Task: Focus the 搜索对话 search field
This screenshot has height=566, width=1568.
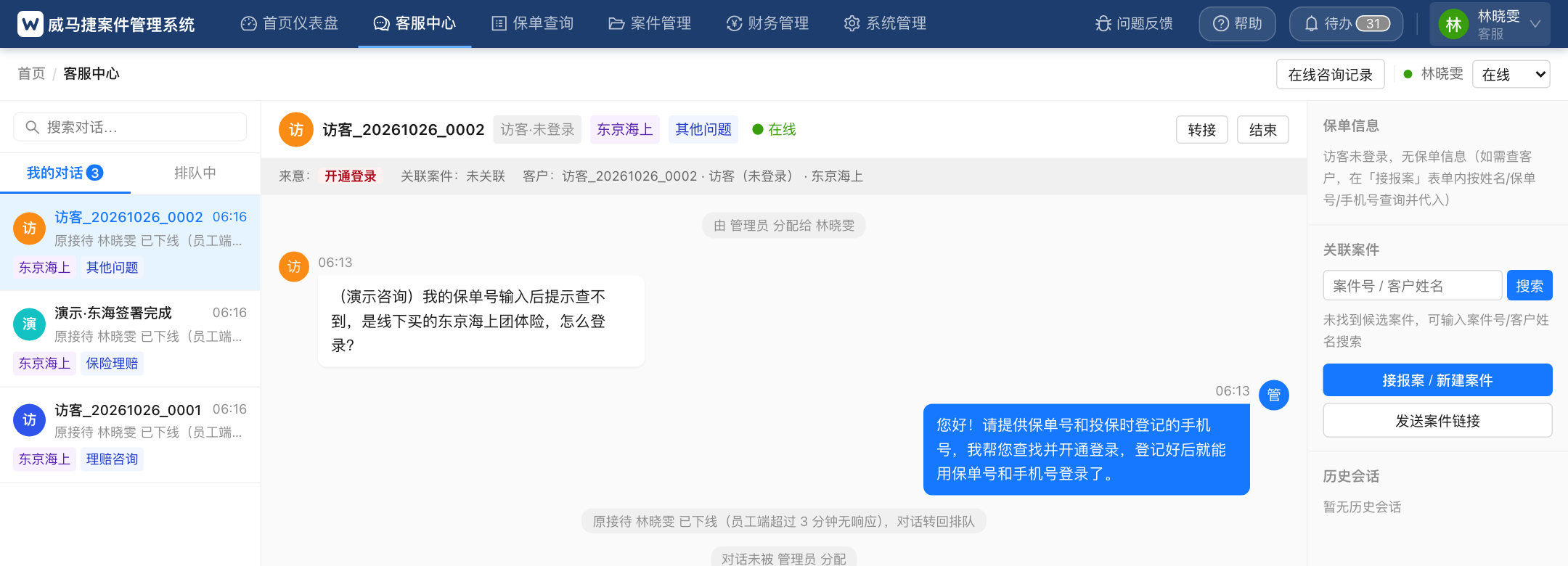Action: [130, 127]
